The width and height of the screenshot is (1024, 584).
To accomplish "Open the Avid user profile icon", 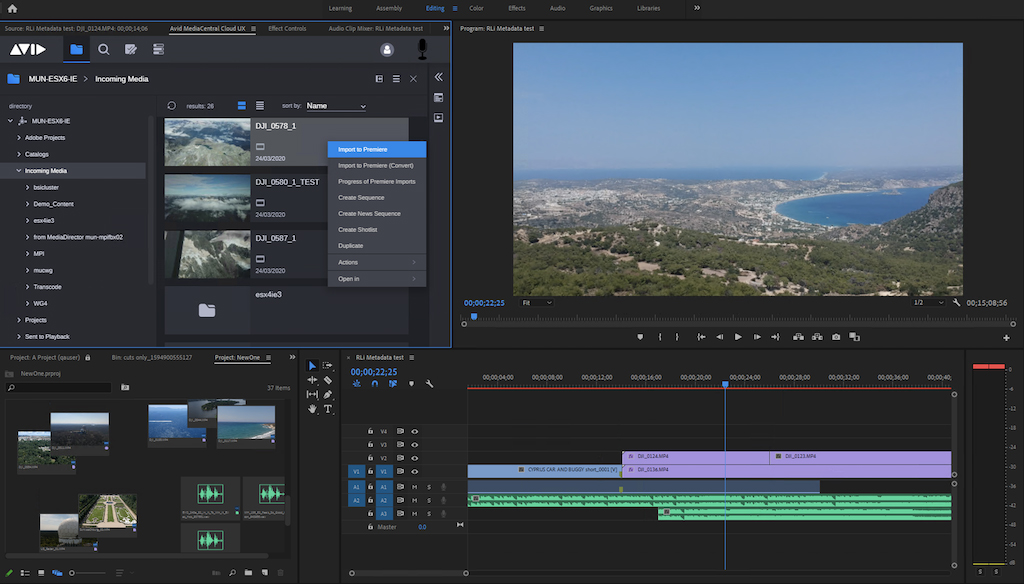I will pyautogui.click(x=387, y=50).
